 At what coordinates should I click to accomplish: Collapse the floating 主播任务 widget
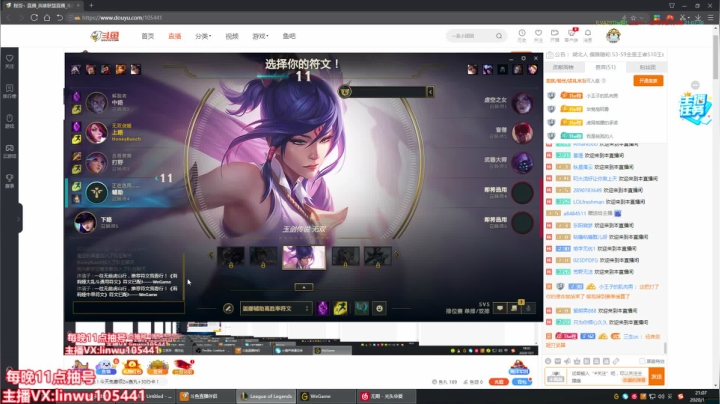[x=695, y=85]
